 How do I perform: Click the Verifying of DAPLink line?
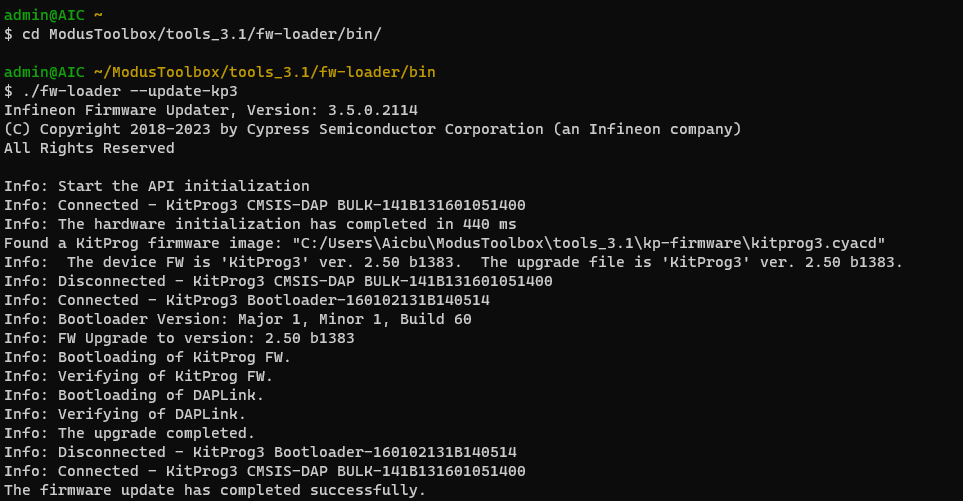(125, 414)
